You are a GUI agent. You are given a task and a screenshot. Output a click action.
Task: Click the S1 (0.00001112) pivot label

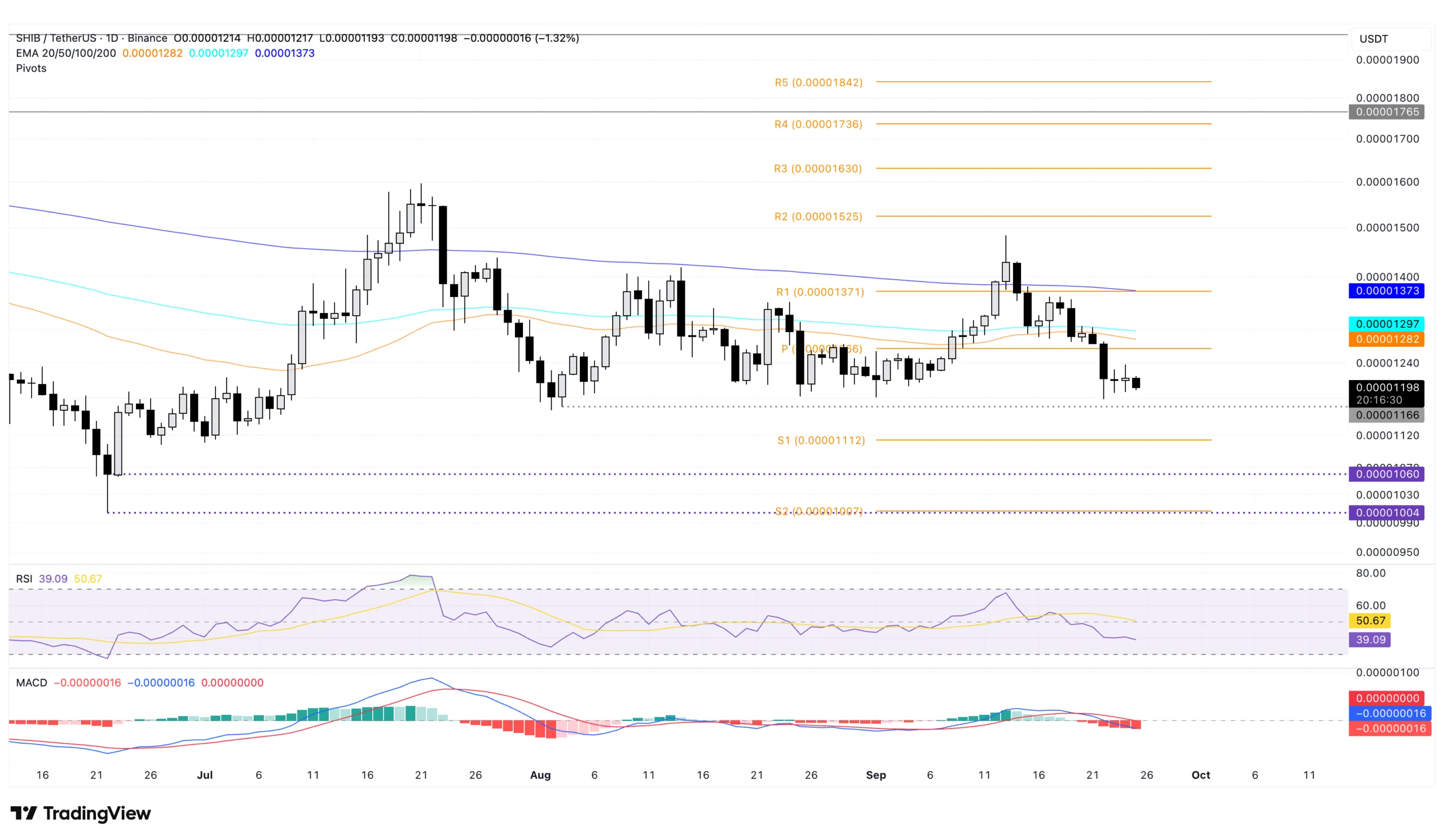[x=821, y=440]
